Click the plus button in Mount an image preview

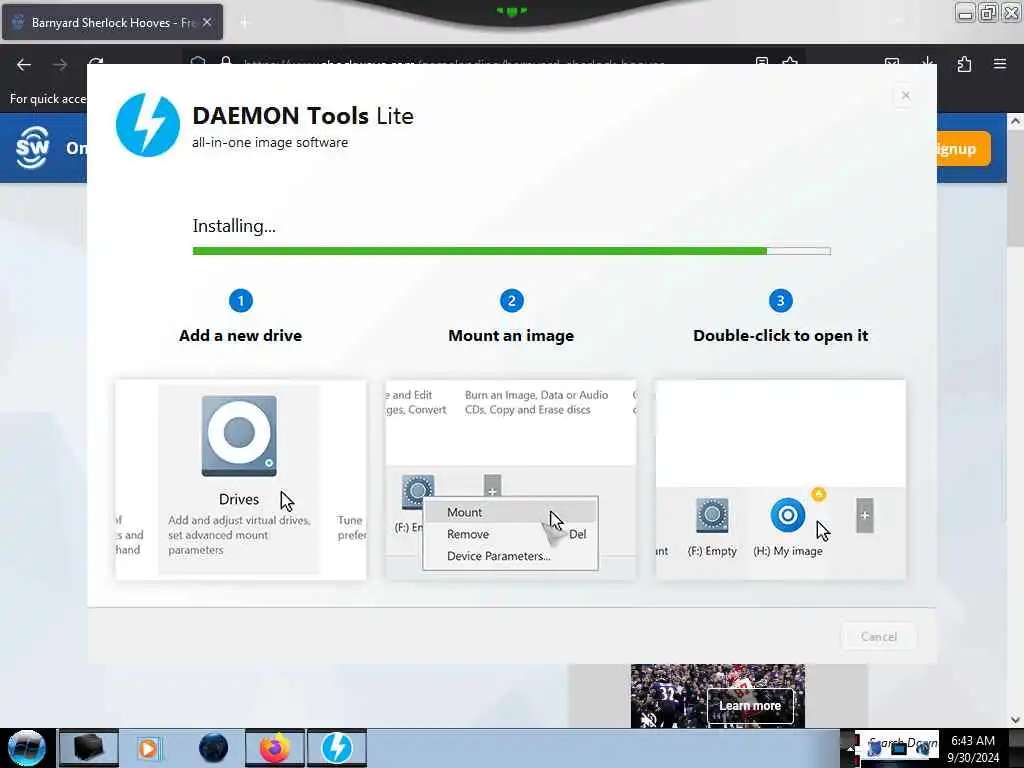pos(492,487)
